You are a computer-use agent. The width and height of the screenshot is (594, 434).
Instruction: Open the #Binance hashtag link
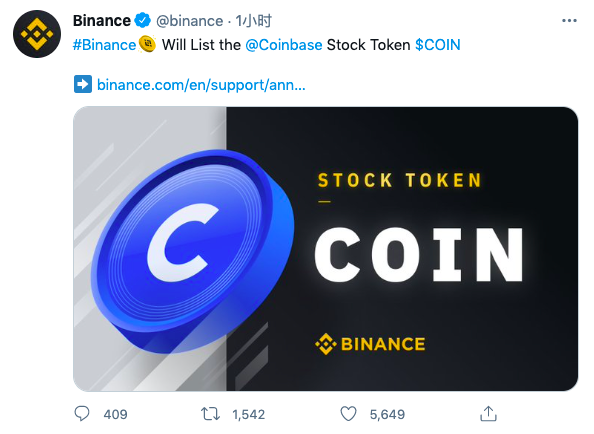coord(104,45)
